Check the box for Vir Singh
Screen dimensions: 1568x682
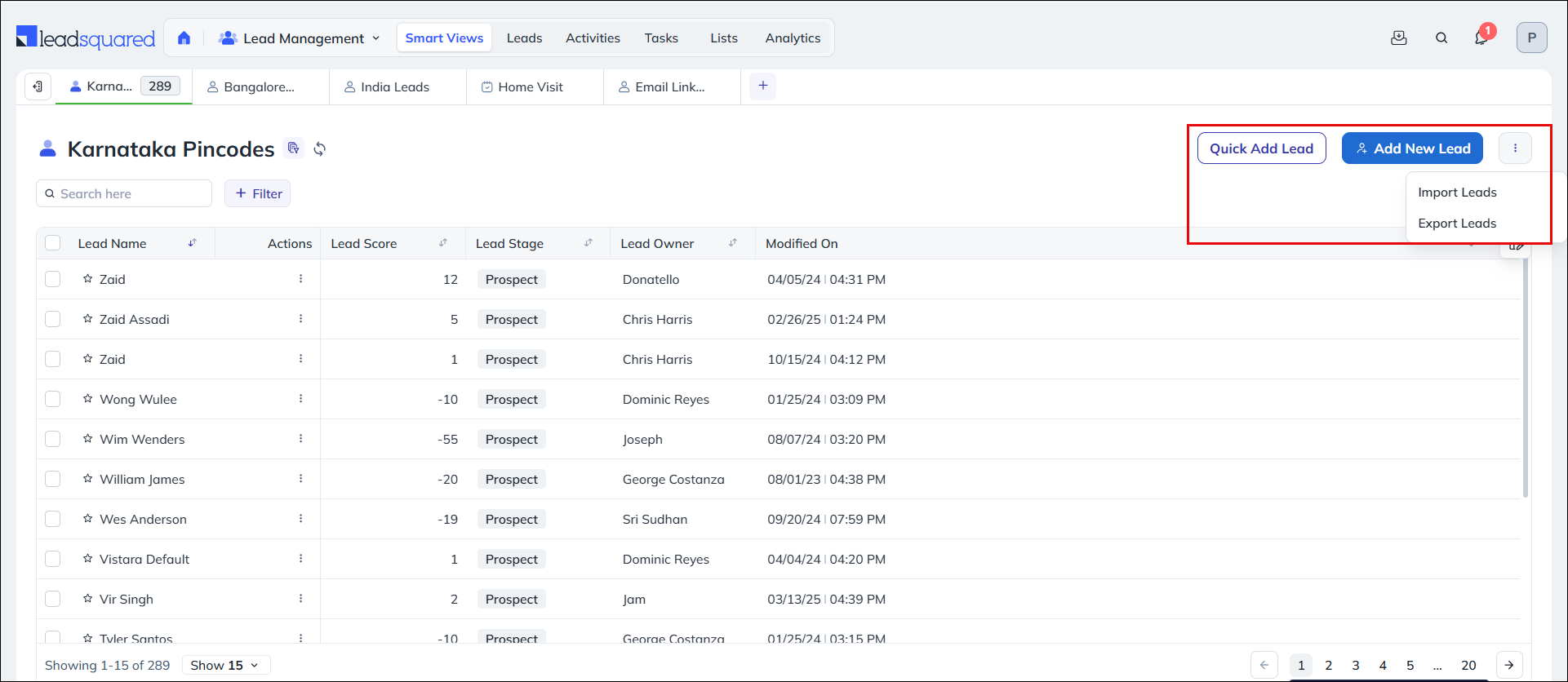[x=53, y=599]
